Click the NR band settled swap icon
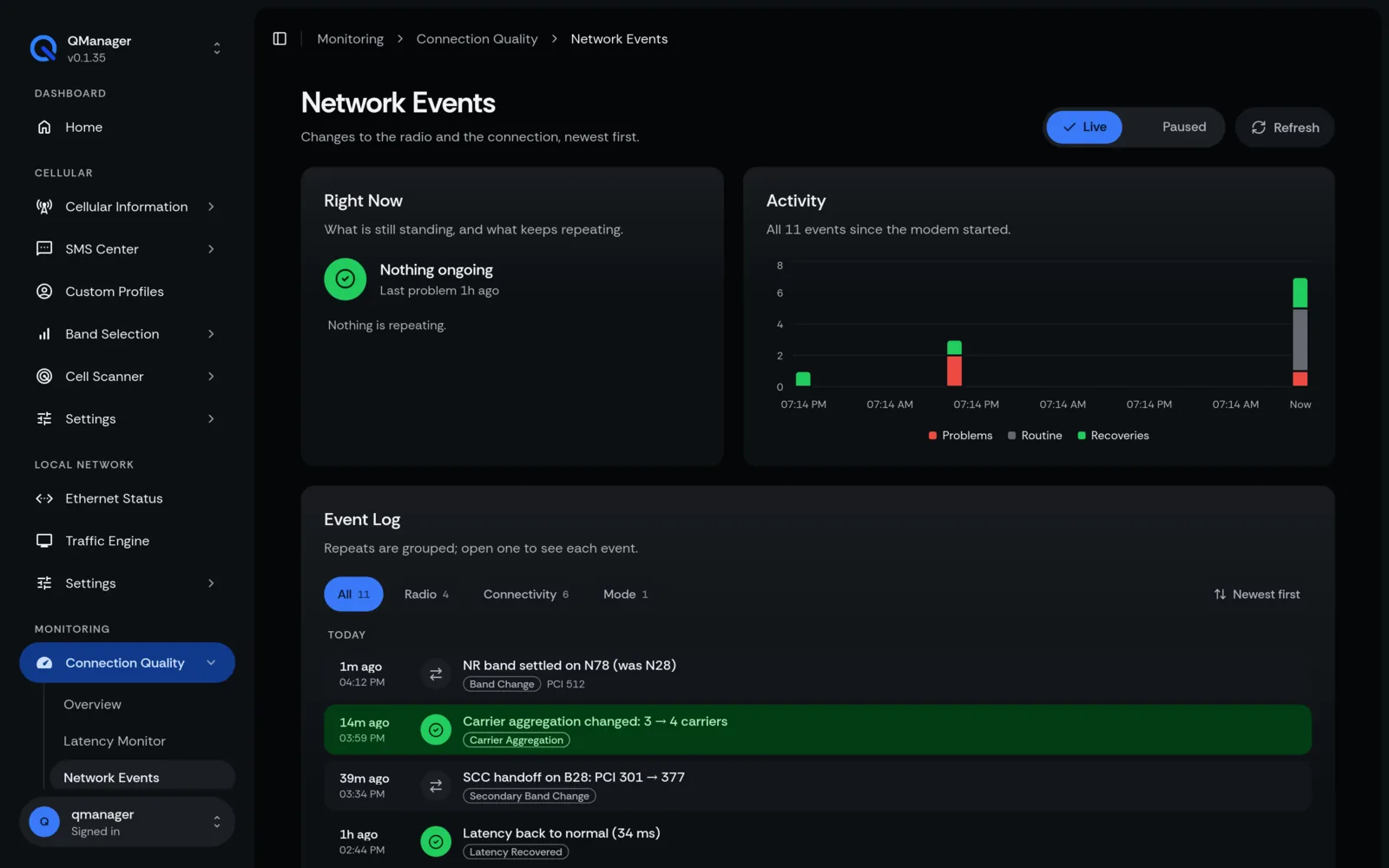This screenshot has height=868, width=1389. (x=436, y=674)
